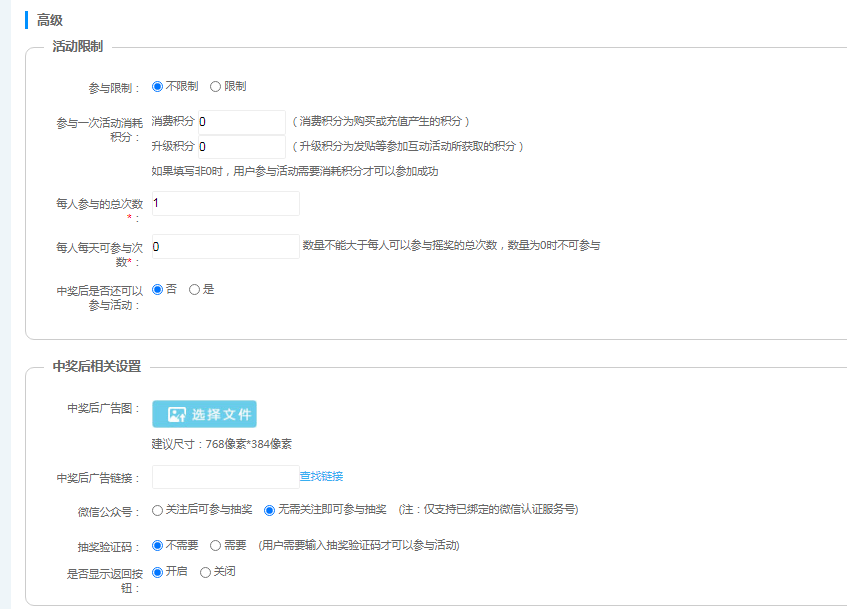Select '关注后可参与抽奖' option
The image size is (847, 609).
158,510
